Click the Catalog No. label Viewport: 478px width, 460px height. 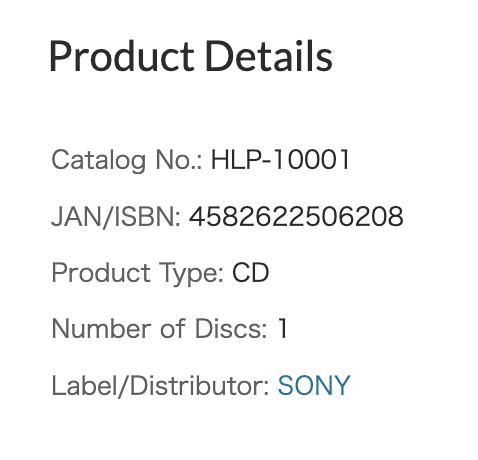(x=127, y=161)
